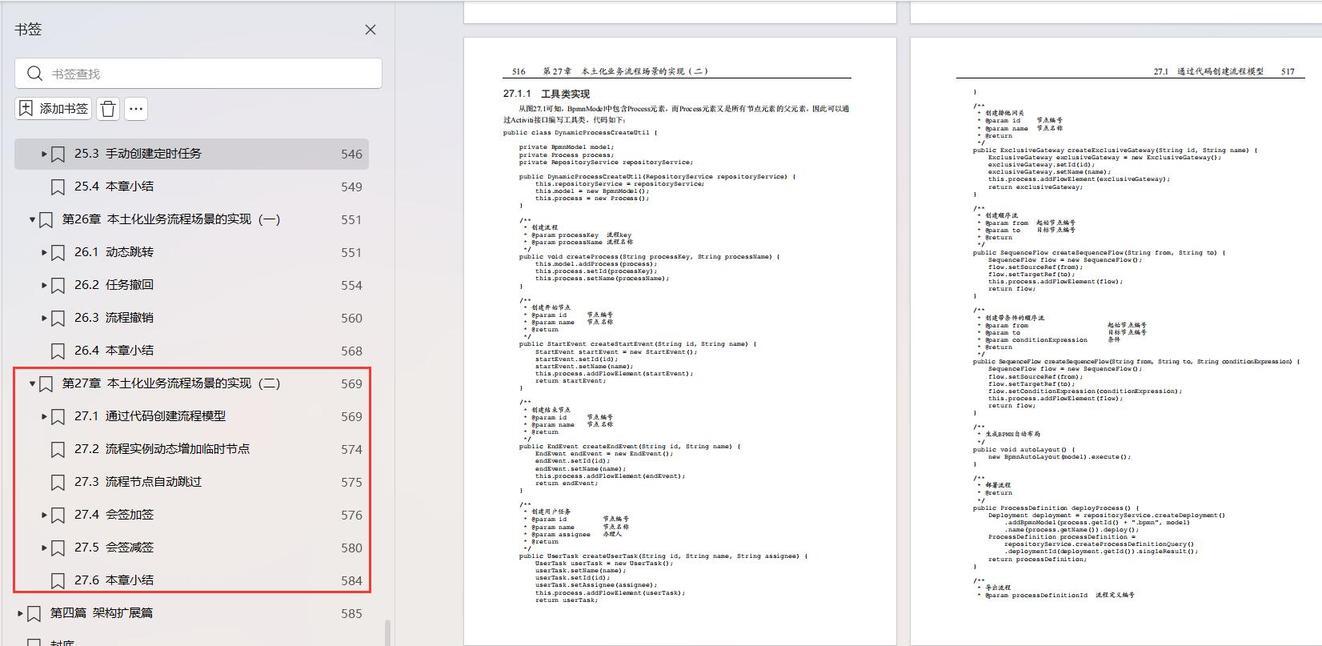This screenshot has width=1322, height=646.
Task: Click bookmark icon beside 27.2 流程实例动态增加临时节点
Action: (x=58, y=449)
